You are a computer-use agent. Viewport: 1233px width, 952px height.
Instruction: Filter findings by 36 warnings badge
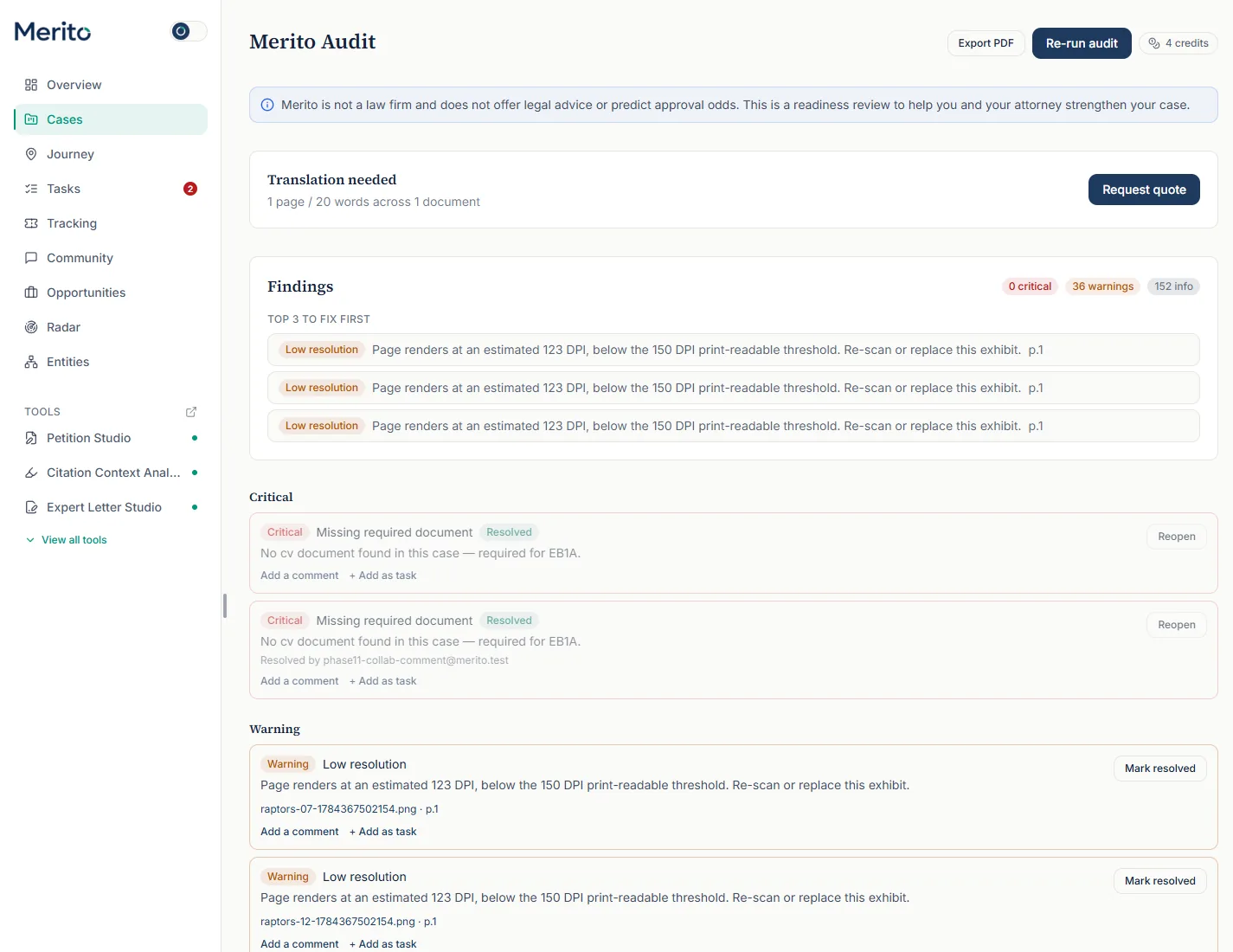point(1102,286)
